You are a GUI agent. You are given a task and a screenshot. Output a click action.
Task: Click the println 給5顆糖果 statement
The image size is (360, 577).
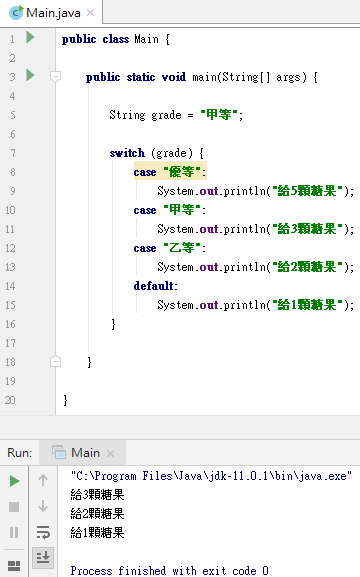[255, 191]
